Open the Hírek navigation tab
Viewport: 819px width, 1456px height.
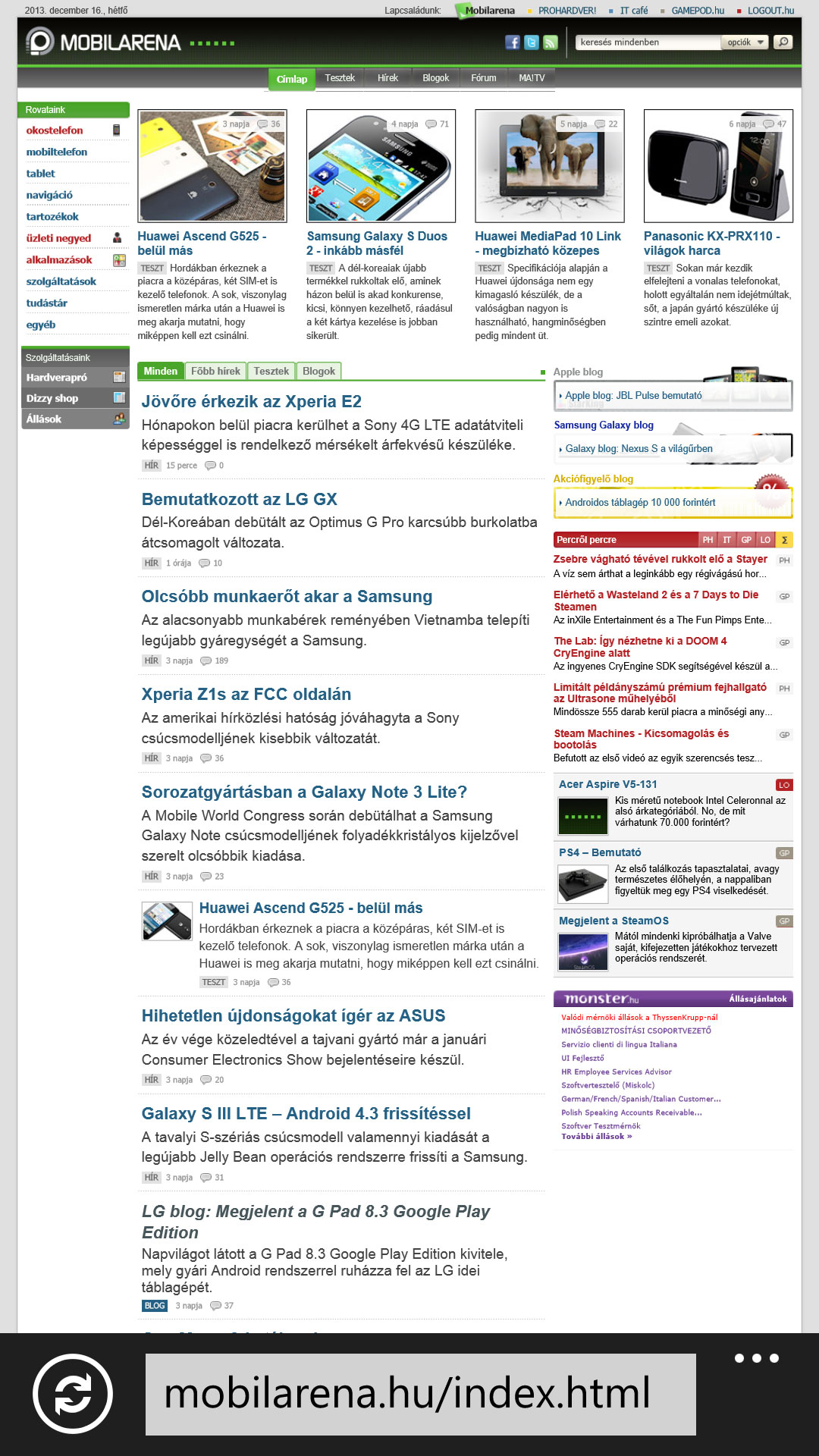388,78
